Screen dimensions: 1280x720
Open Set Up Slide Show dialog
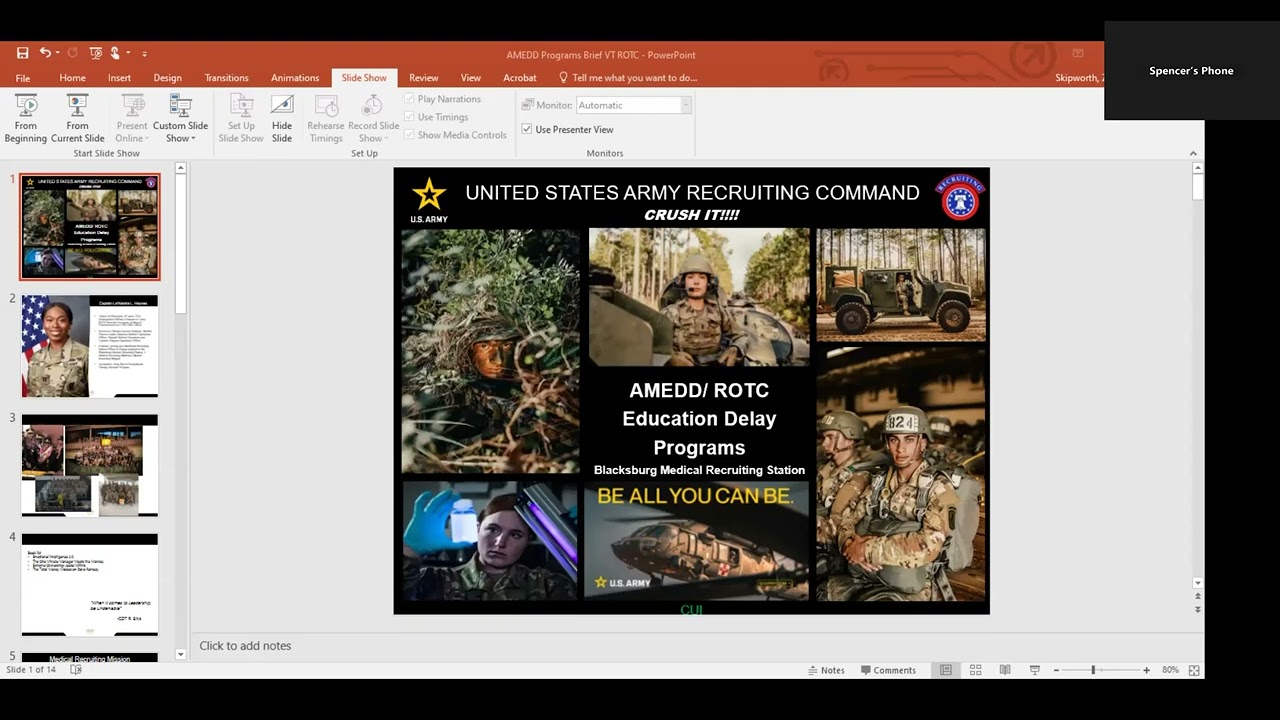pos(241,118)
